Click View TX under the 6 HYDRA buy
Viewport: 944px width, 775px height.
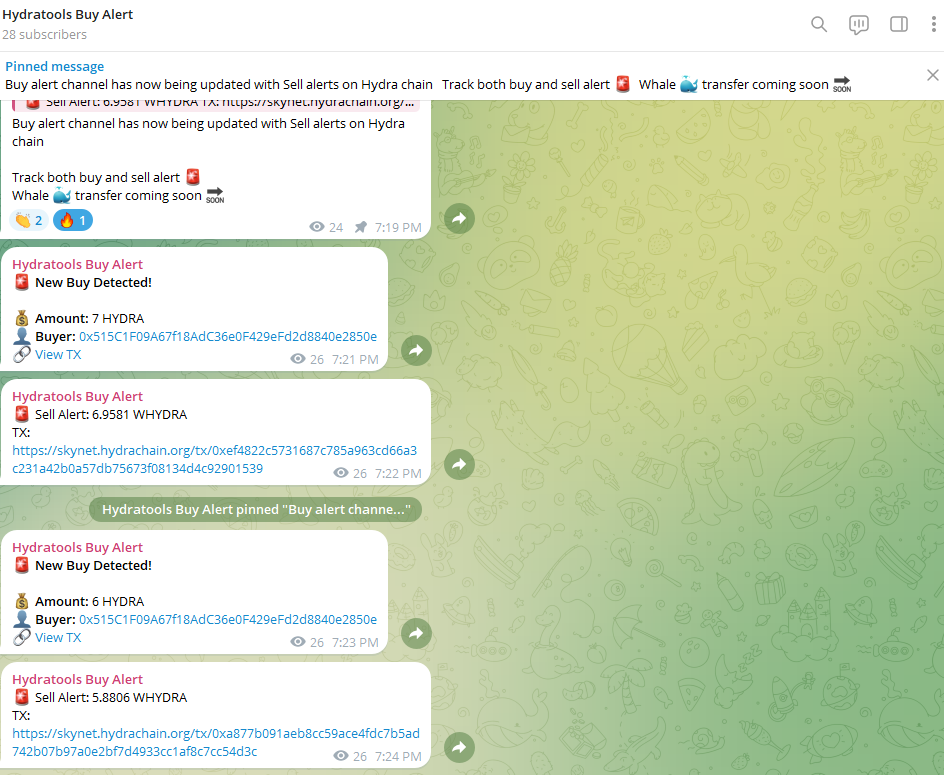(57, 637)
